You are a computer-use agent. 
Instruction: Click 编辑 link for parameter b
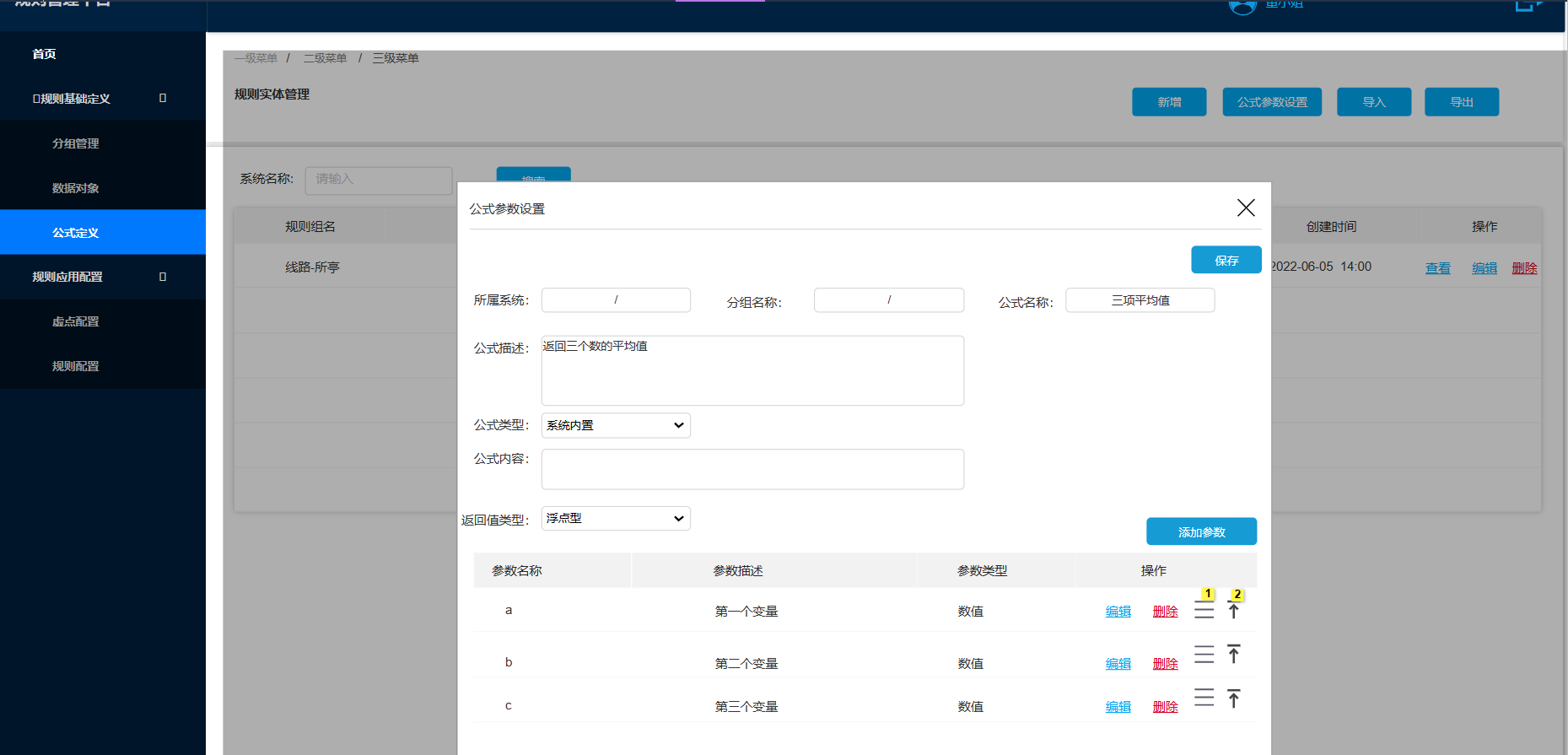pyautogui.click(x=1118, y=664)
